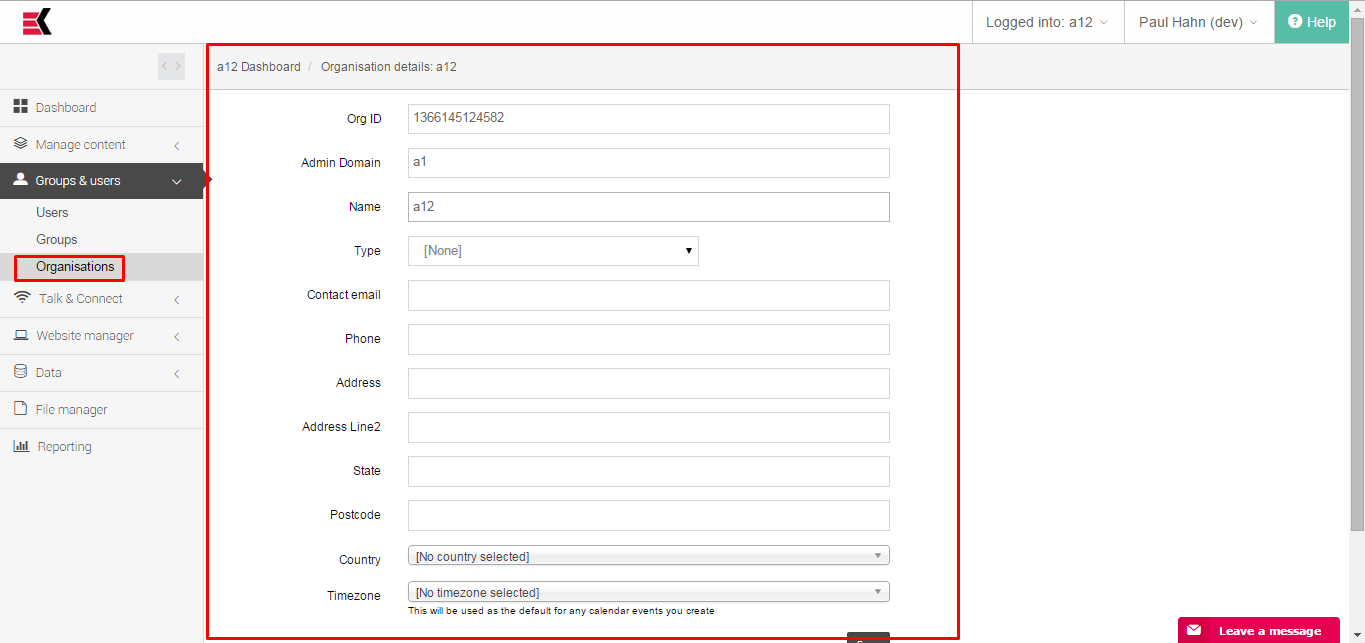Viewport: 1365px width, 643px height.
Task: Click the Talk & Connect wifi icon
Action: (x=22, y=297)
